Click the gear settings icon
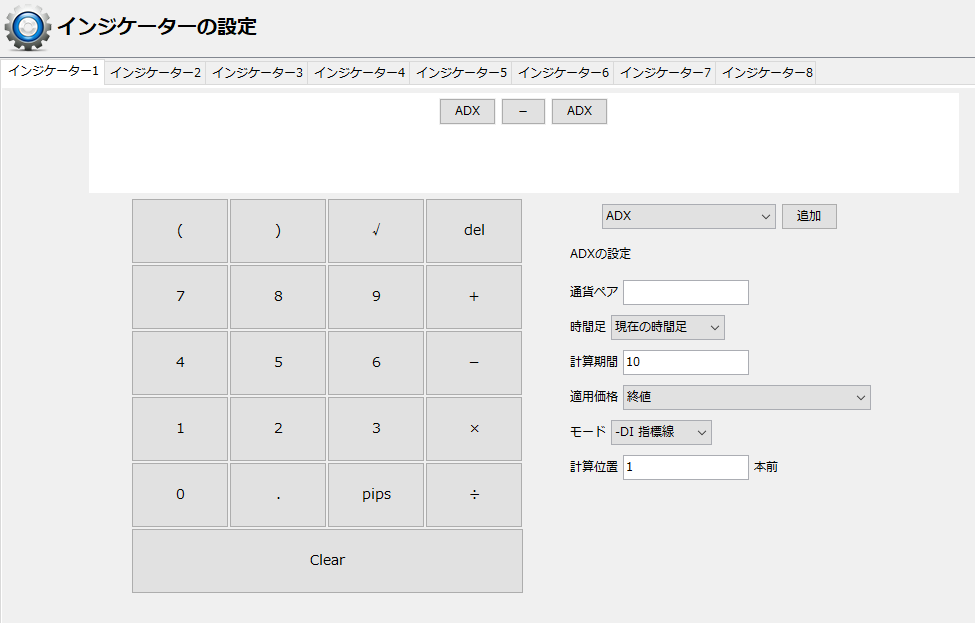The width and height of the screenshot is (975, 623). pos(27,27)
